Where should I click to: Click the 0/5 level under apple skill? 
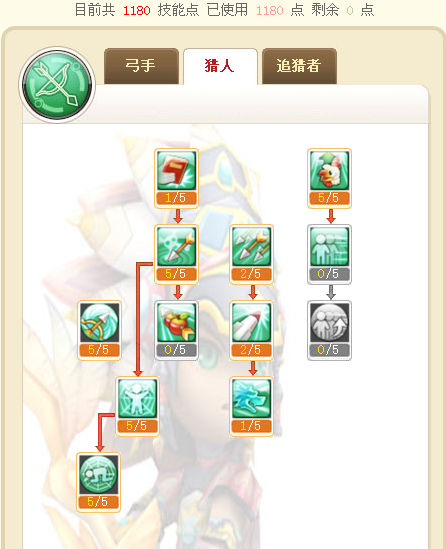click(x=176, y=350)
